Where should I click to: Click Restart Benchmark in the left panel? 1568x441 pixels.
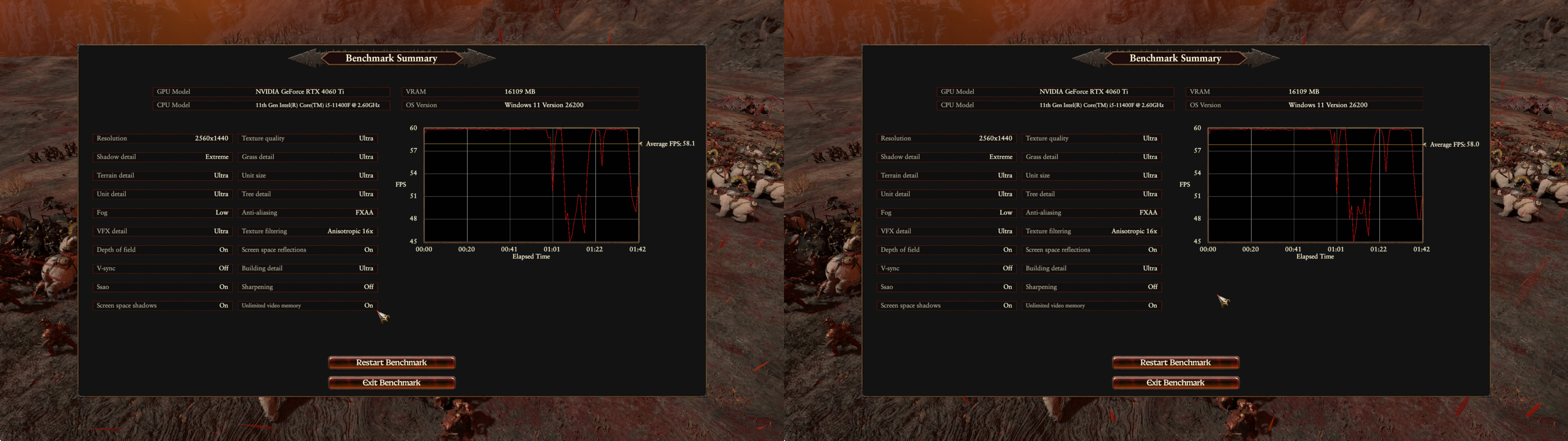[x=391, y=362]
